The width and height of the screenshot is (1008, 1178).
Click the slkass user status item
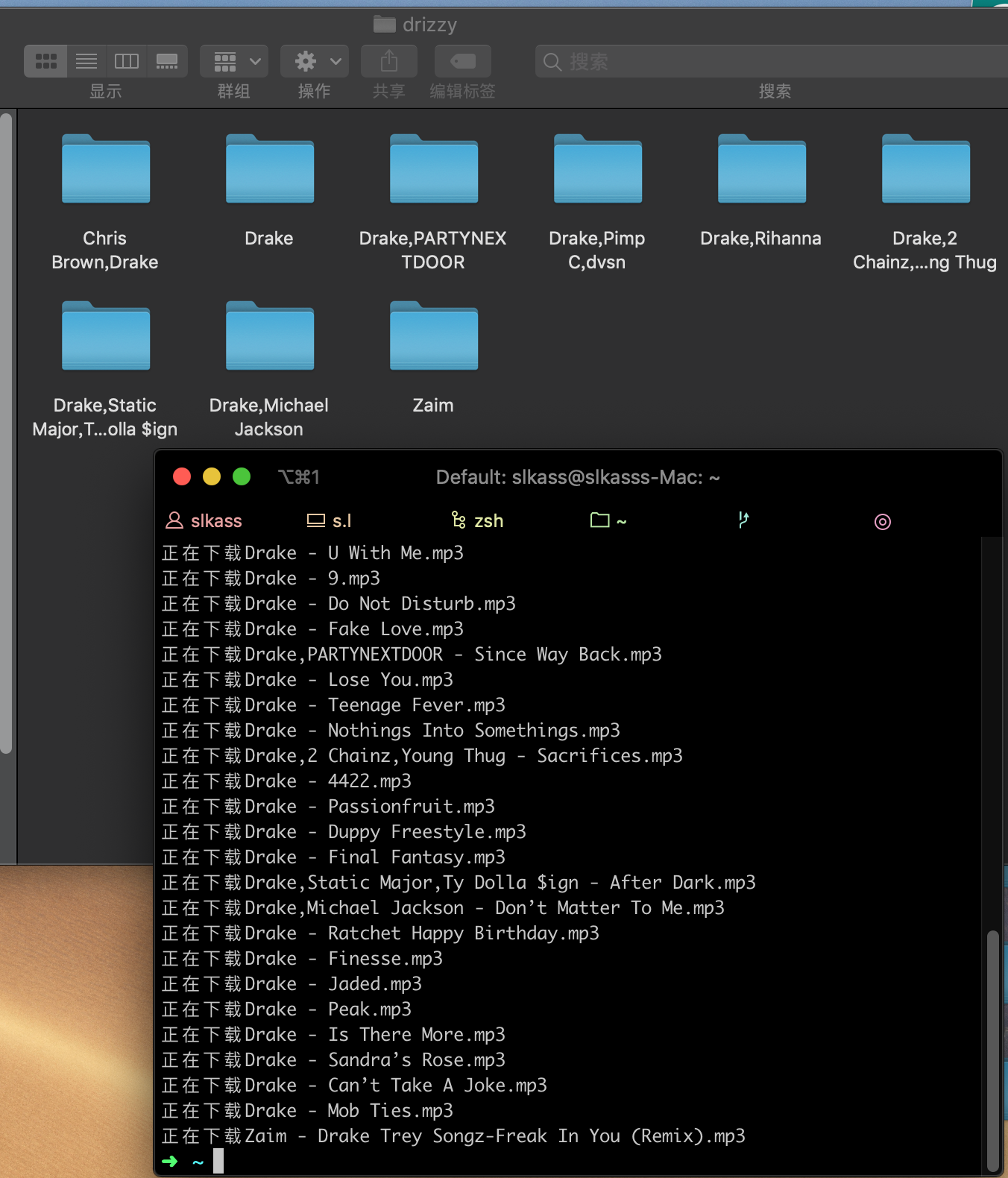pyautogui.click(x=204, y=520)
